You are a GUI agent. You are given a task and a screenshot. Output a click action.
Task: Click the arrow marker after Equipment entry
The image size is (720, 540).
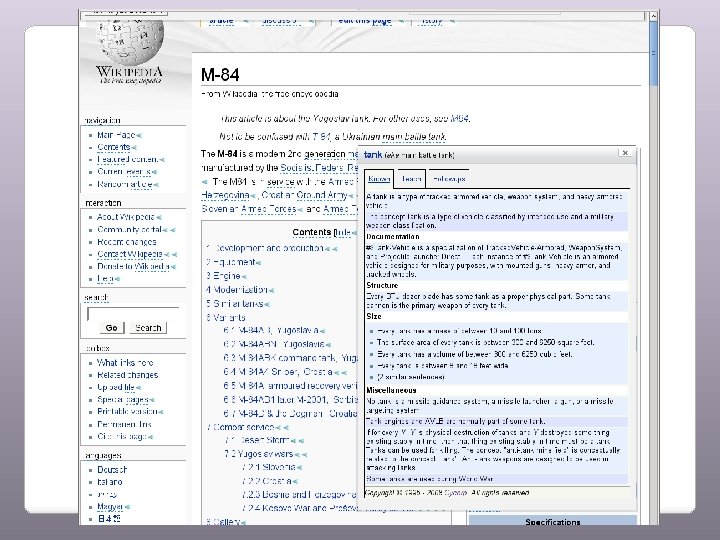click(x=259, y=263)
